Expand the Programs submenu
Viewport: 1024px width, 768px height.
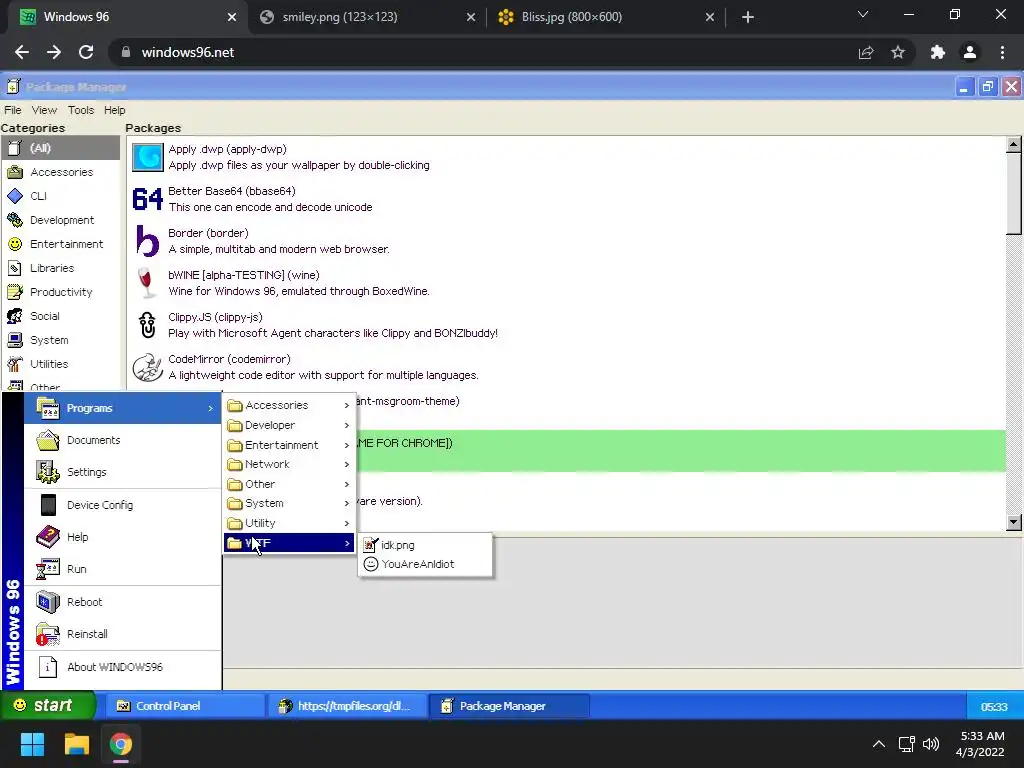tap(123, 408)
